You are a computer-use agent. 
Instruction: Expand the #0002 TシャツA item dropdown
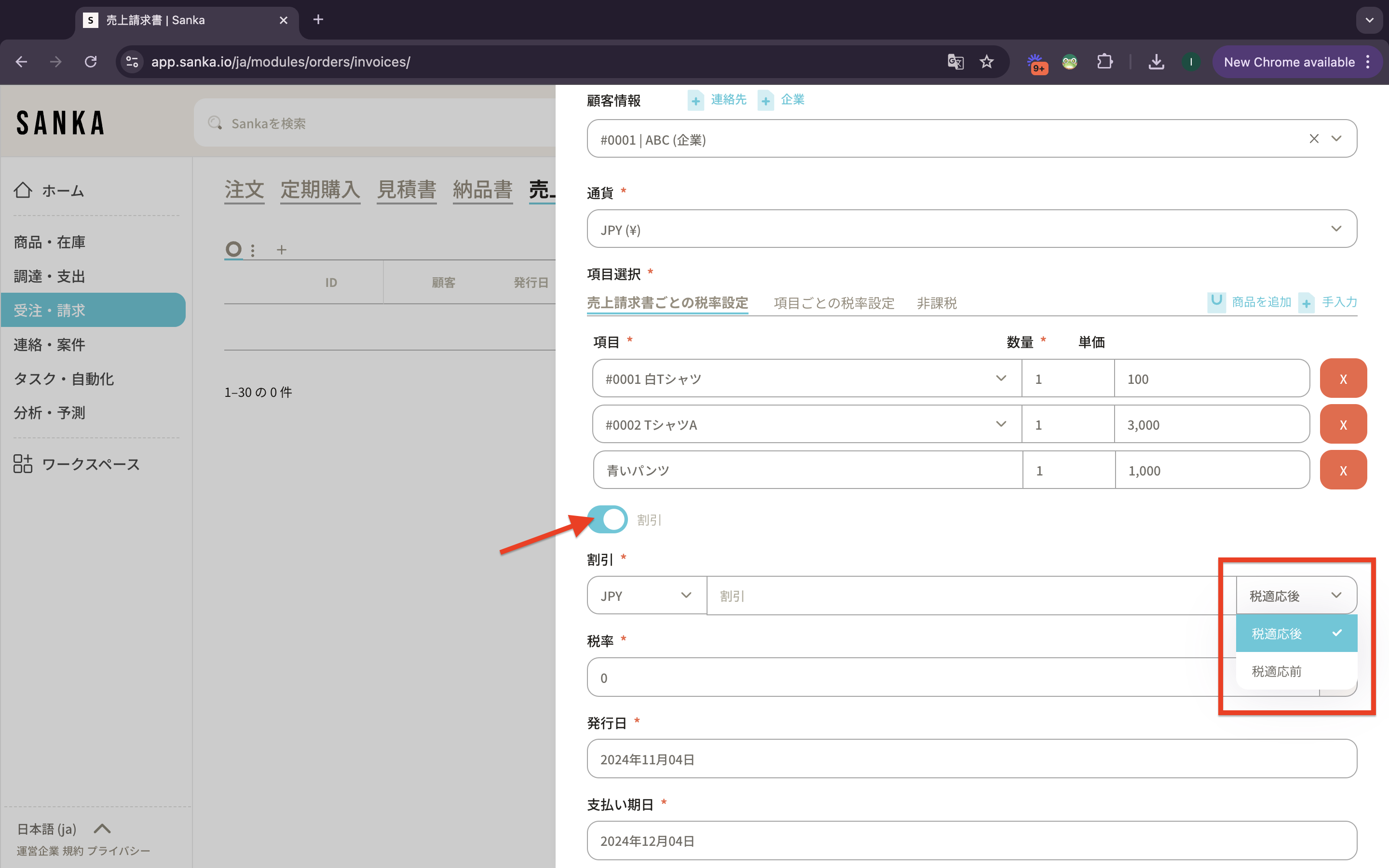(x=1000, y=424)
